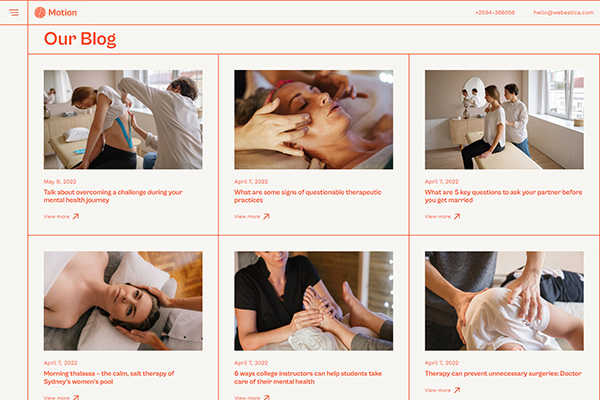Open the hamburger menu icon
The height and width of the screenshot is (400, 600).
pos(14,13)
